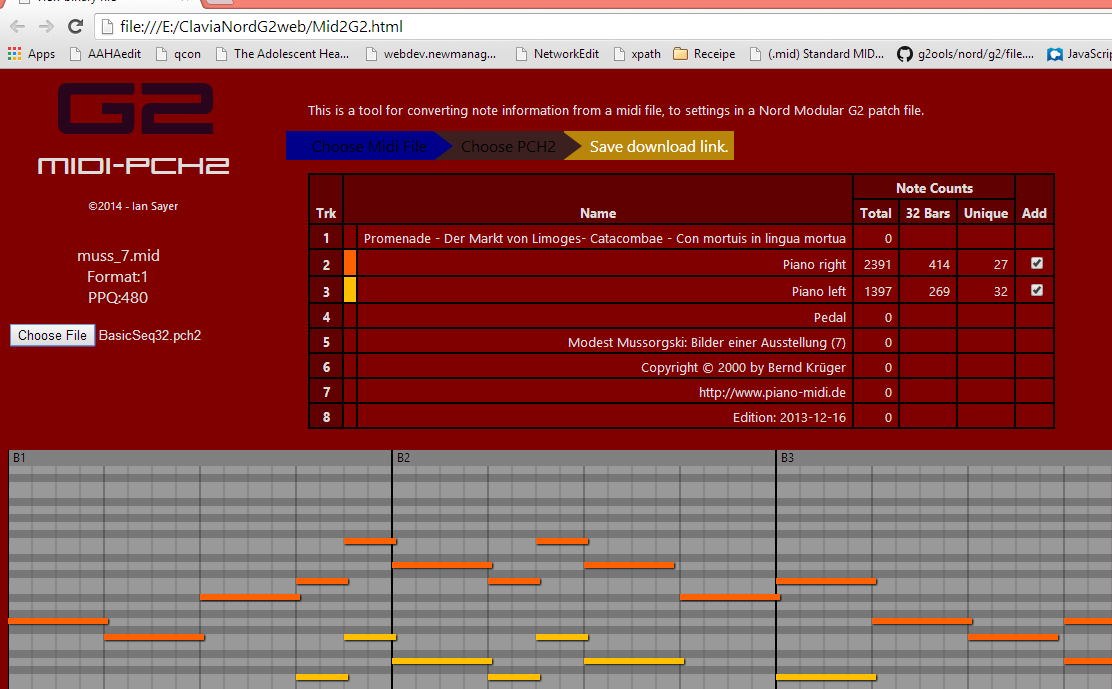Click the B2 bar marker in piano roll
Screen dimensions: 1112x689
[403, 458]
